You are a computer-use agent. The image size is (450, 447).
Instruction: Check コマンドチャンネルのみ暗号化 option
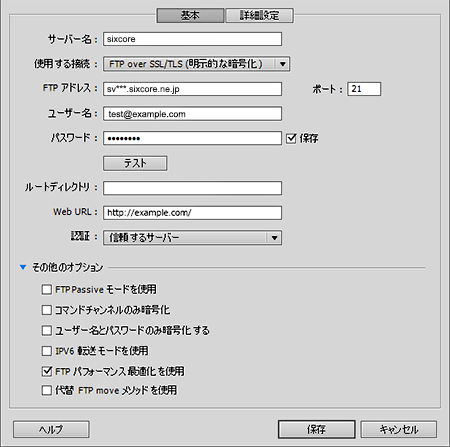47,310
